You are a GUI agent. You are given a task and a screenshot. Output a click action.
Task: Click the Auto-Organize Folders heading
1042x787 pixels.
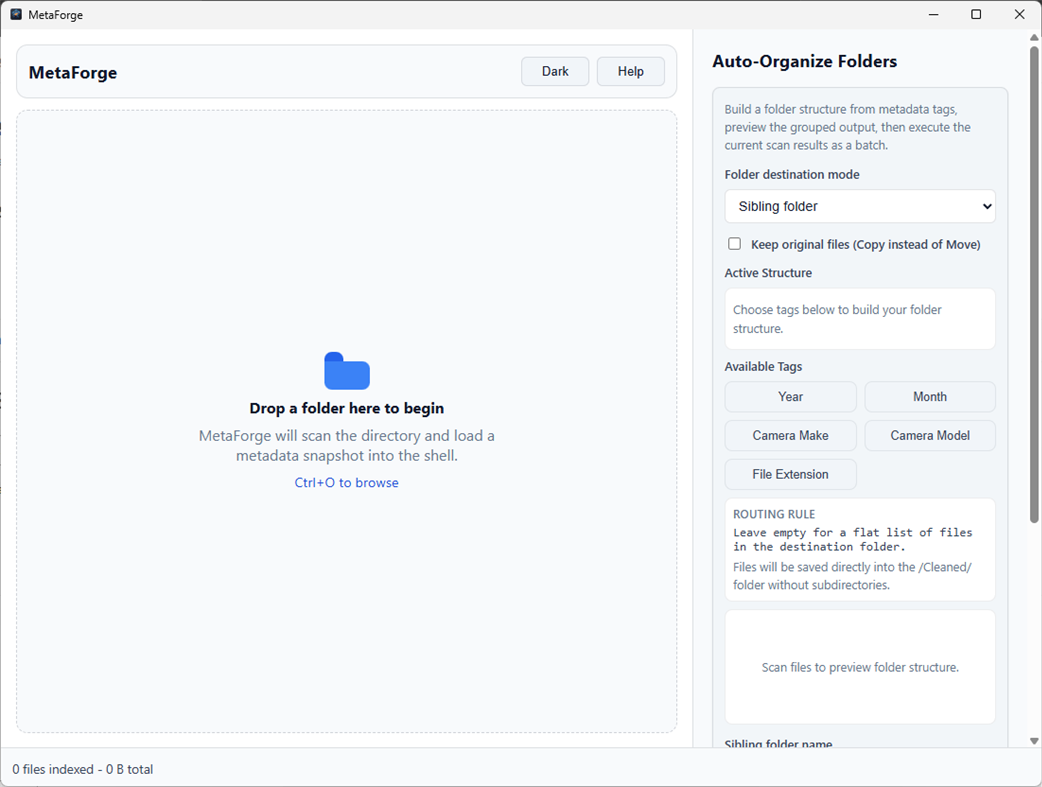tap(804, 61)
